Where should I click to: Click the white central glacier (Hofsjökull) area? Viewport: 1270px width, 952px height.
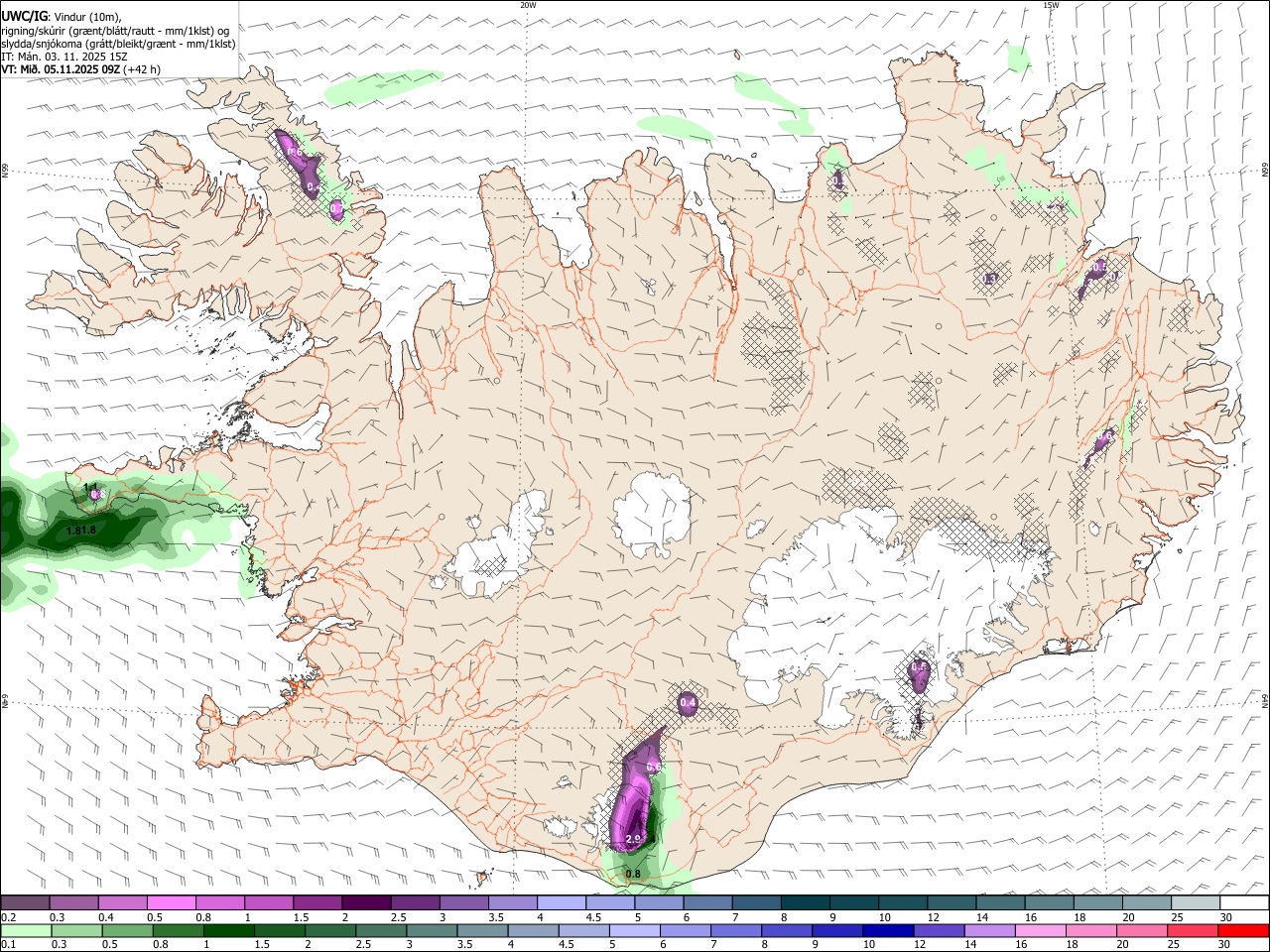[652, 514]
